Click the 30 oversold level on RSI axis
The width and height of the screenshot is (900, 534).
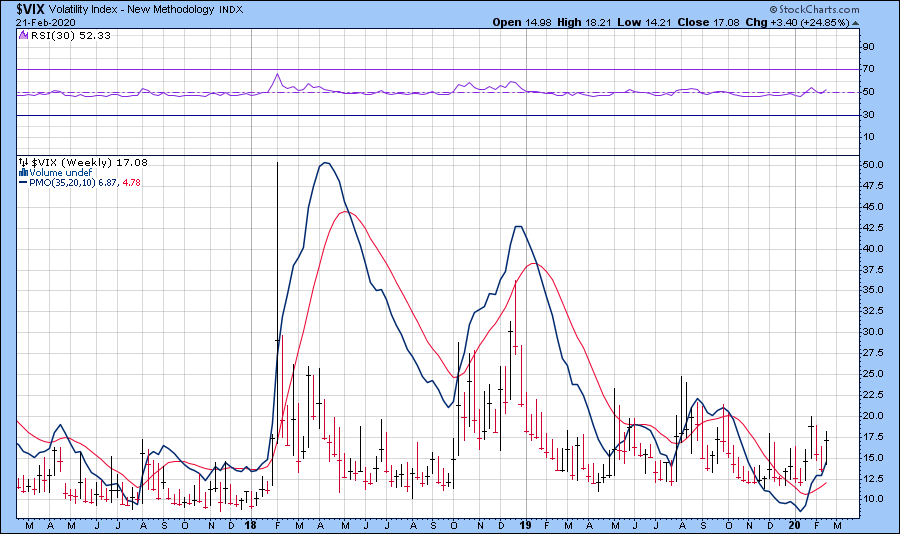(x=869, y=115)
